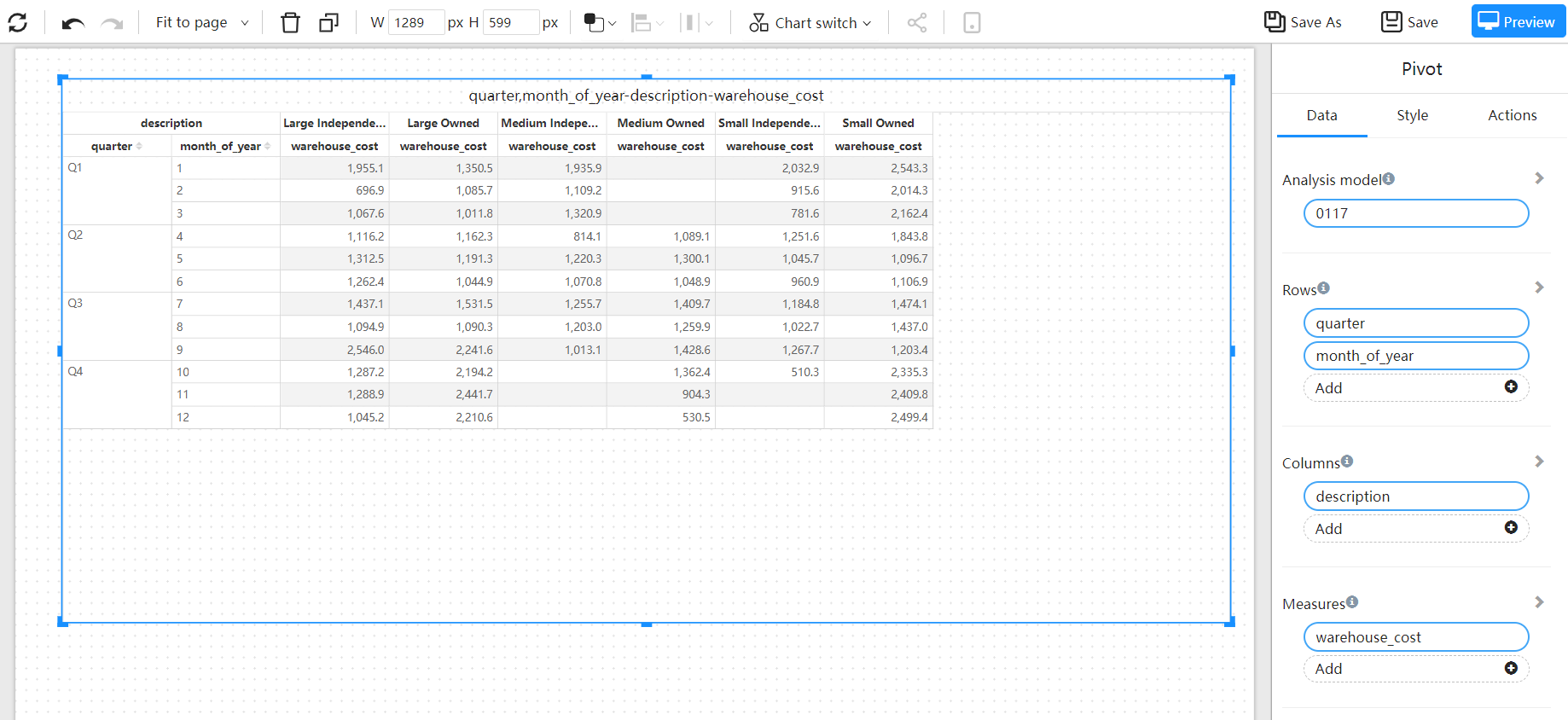1568x720 pixels.
Task: Redo the last undone action
Action: click(112, 23)
